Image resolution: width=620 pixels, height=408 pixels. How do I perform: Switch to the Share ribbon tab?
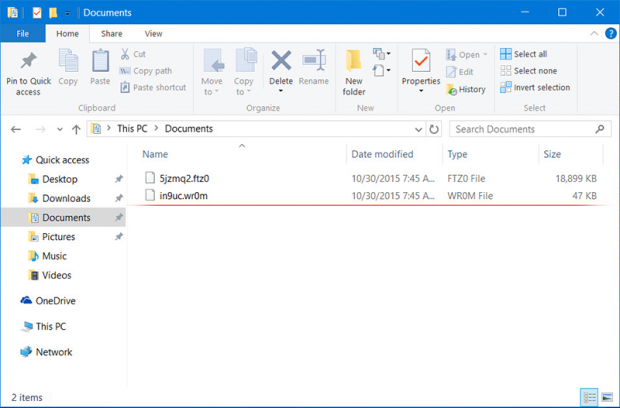click(x=112, y=34)
